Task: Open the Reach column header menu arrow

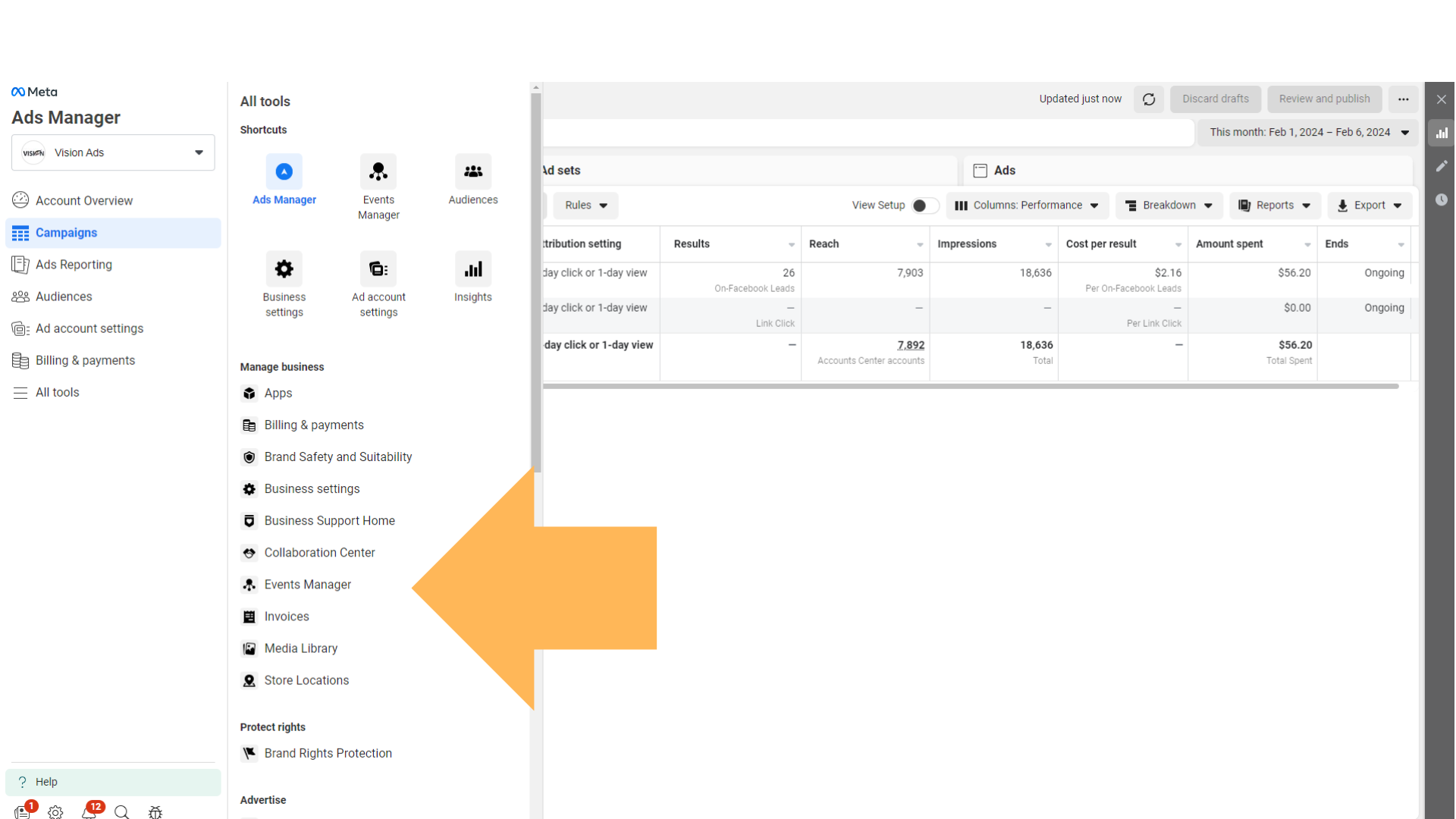Action: (x=920, y=245)
